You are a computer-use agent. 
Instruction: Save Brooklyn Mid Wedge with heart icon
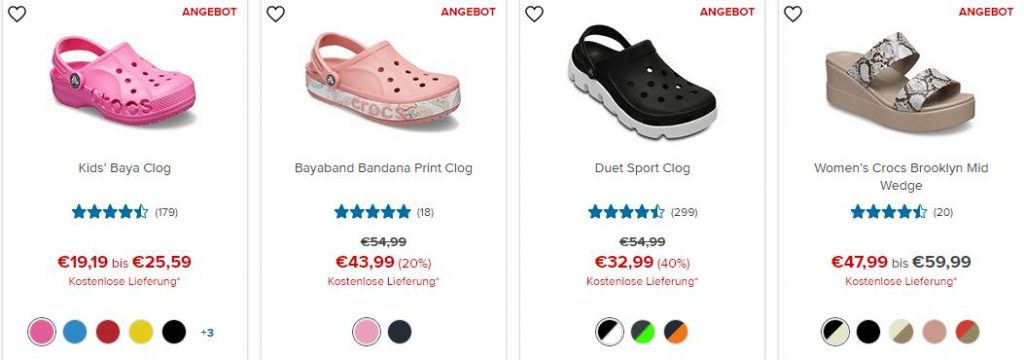[793, 14]
